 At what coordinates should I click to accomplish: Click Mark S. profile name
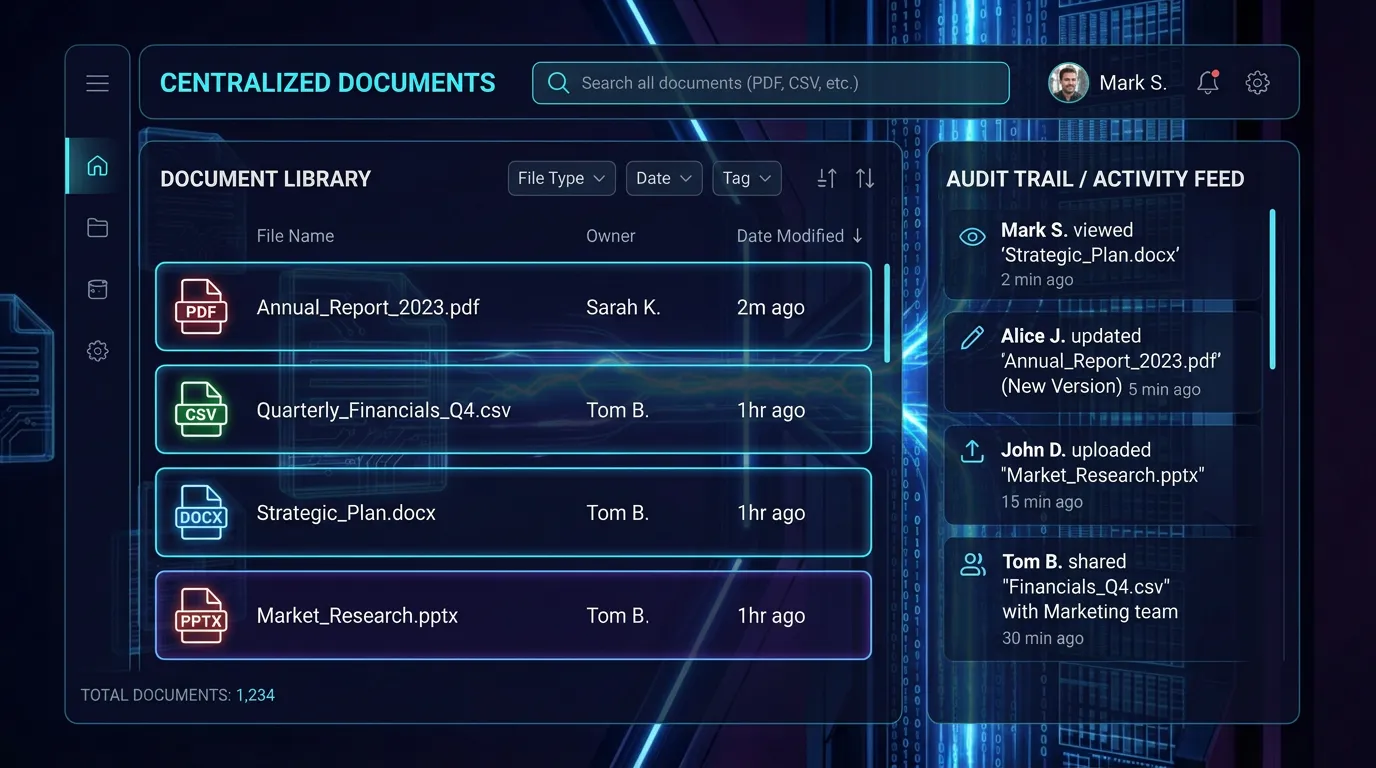point(1133,82)
